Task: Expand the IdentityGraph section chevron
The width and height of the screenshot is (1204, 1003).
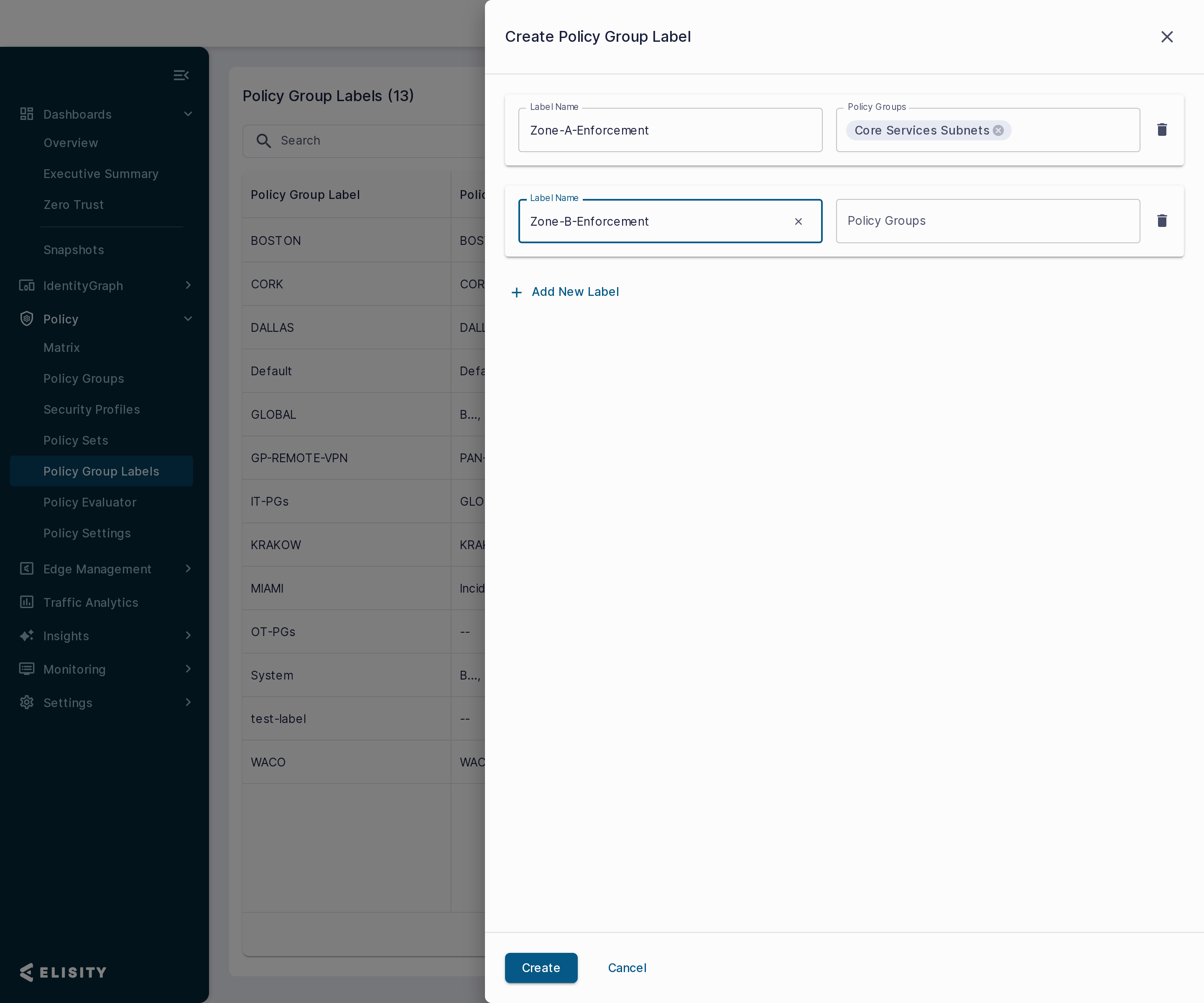Action: point(188,285)
